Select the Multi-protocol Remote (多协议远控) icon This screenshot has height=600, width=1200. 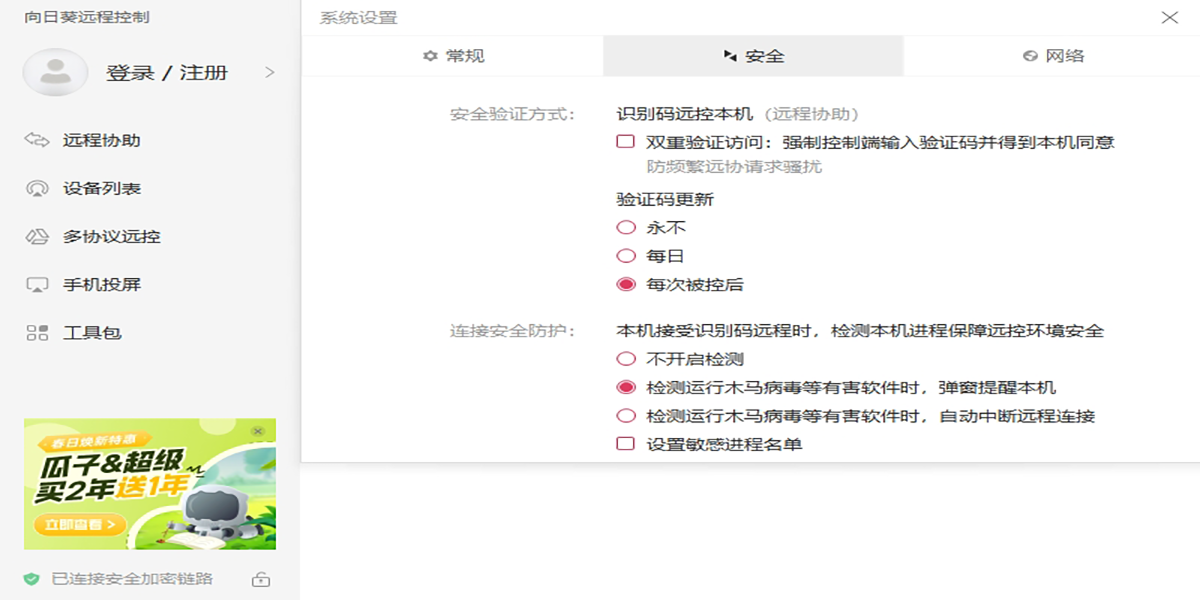[37, 236]
